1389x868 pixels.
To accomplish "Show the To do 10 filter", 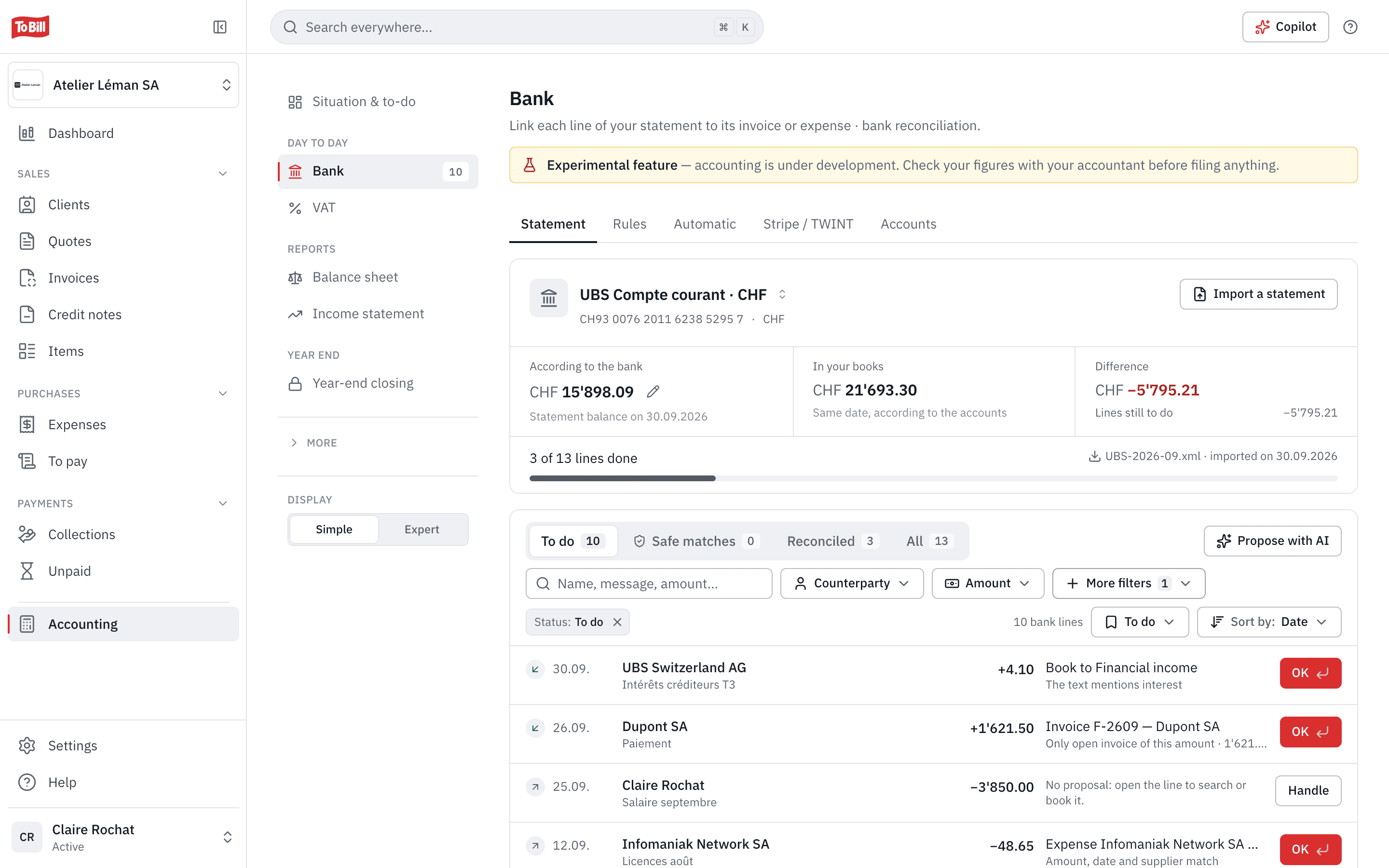I will [x=573, y=541].
